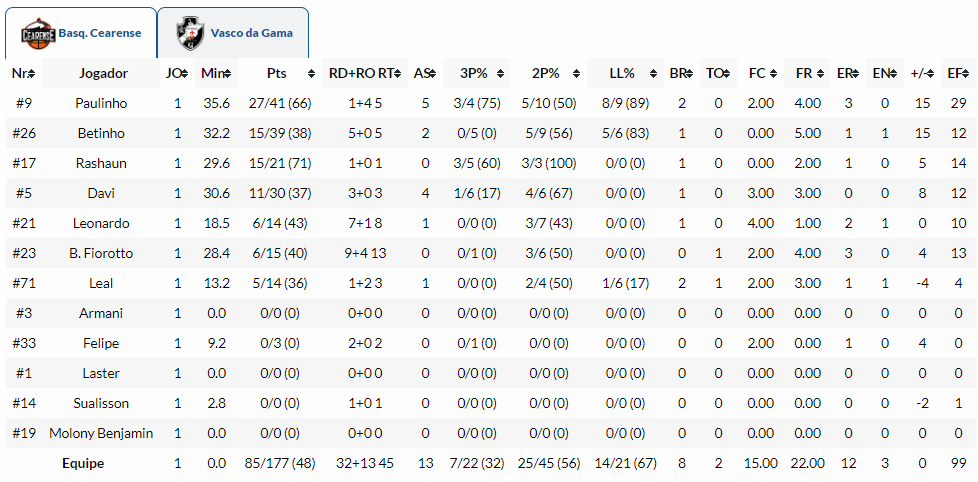Click the Jogador column header

(103, 73)
